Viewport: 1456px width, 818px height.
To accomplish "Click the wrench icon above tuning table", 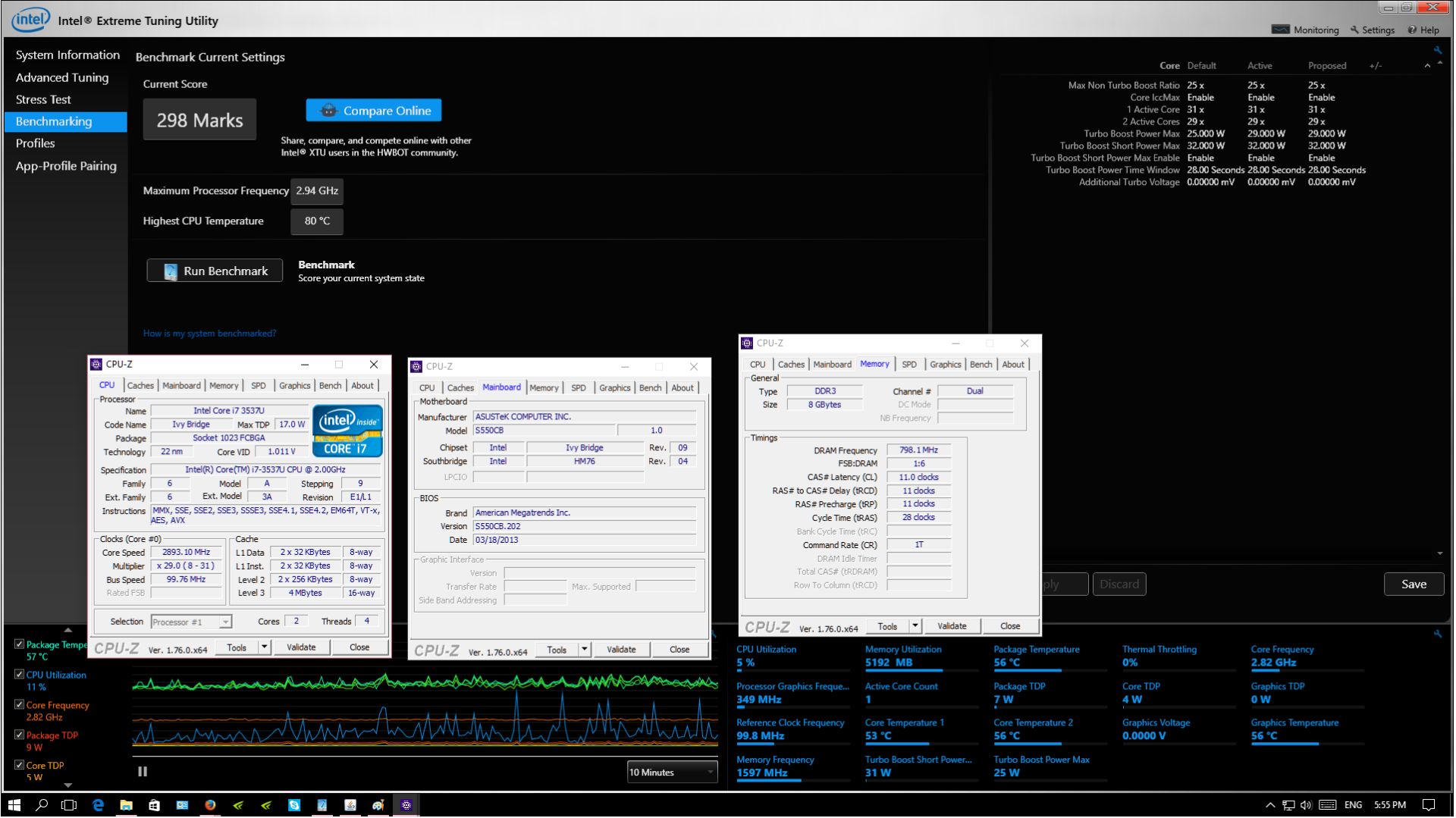I will (x=1437, y=50).
